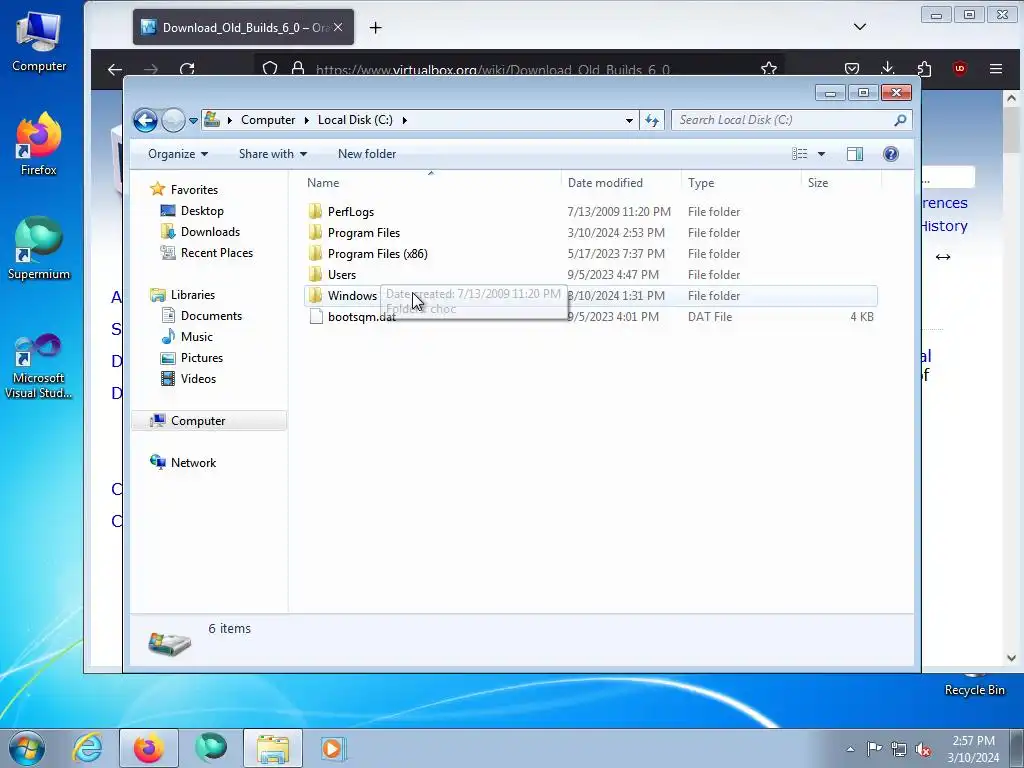The height and width of the screenshot is (768, 1024).
Task: Sort by Date modified column
Action: point(620,183)
